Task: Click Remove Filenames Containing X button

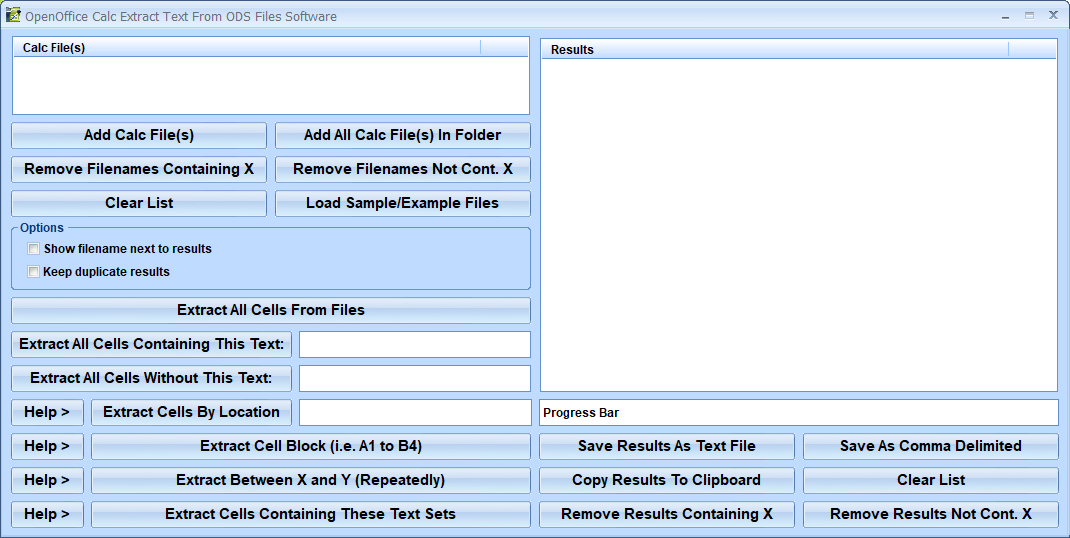Action: tap(139, 169)
